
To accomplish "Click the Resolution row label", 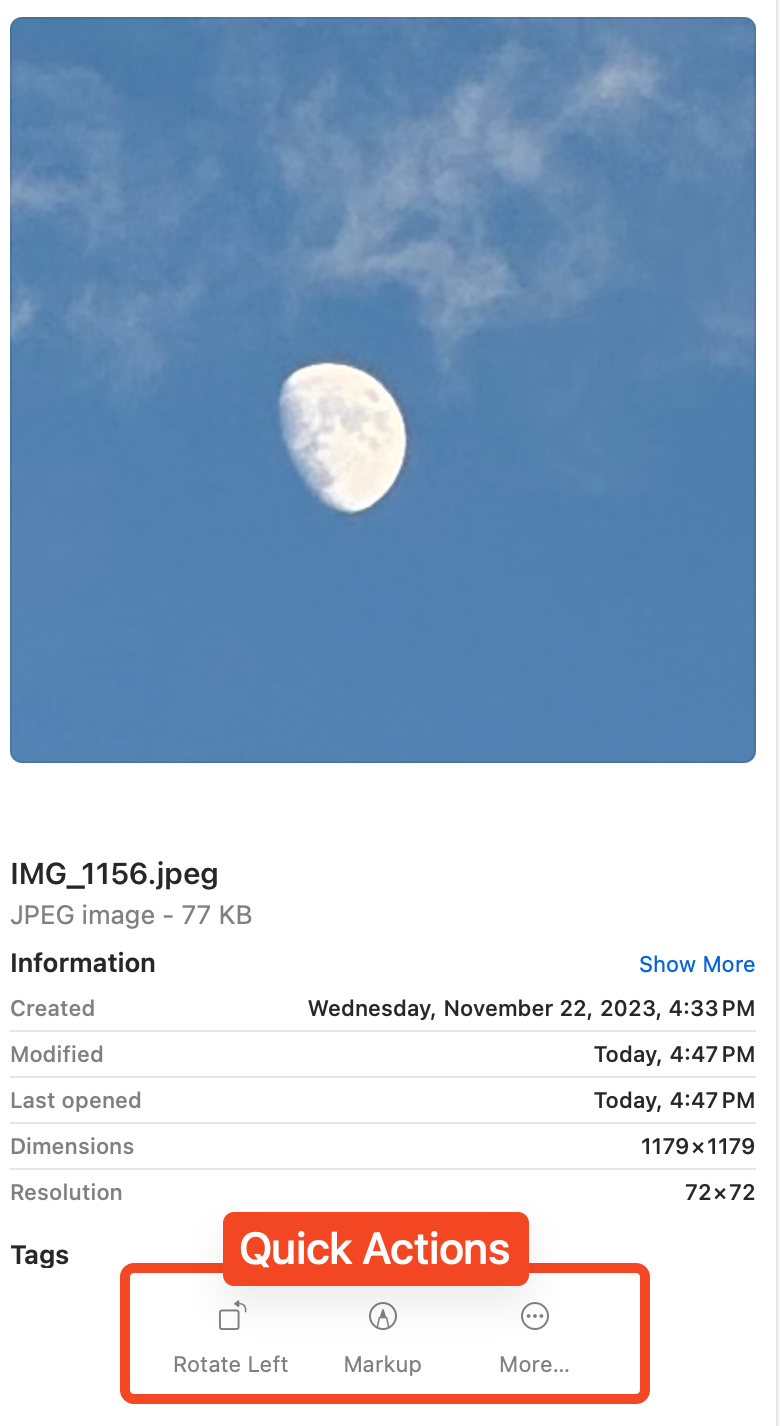I will [x=66, y=1192].
